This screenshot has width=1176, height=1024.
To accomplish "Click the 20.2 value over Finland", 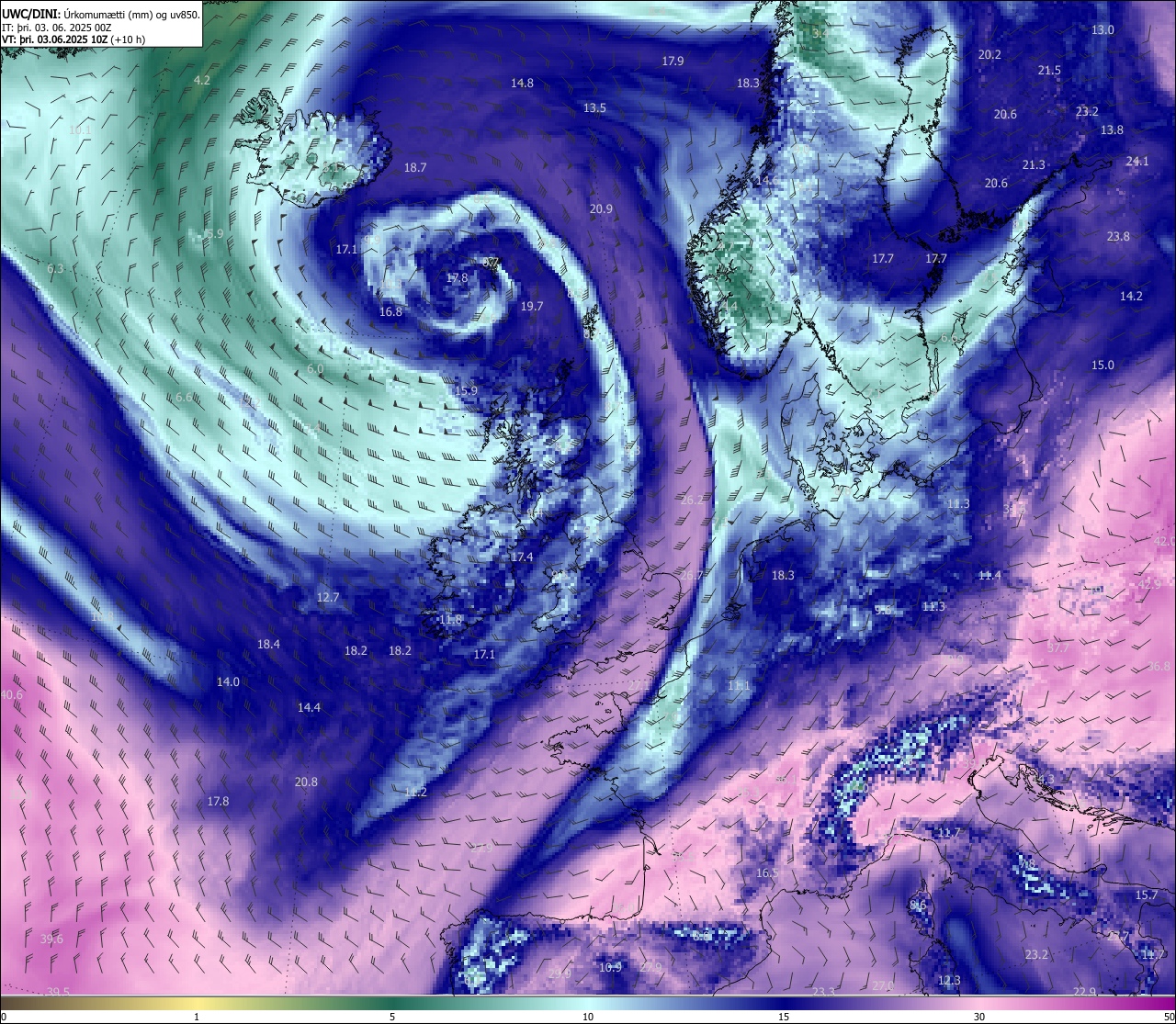I will [x=989, y=55].
